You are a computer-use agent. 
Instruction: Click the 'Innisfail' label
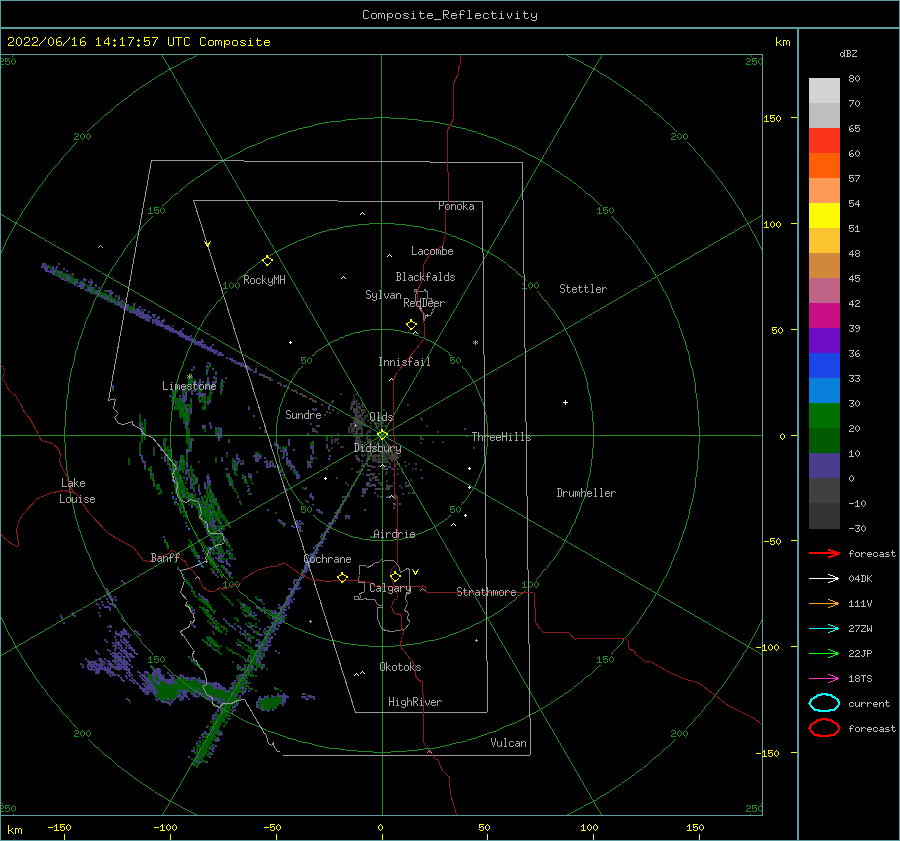point(405,362)
